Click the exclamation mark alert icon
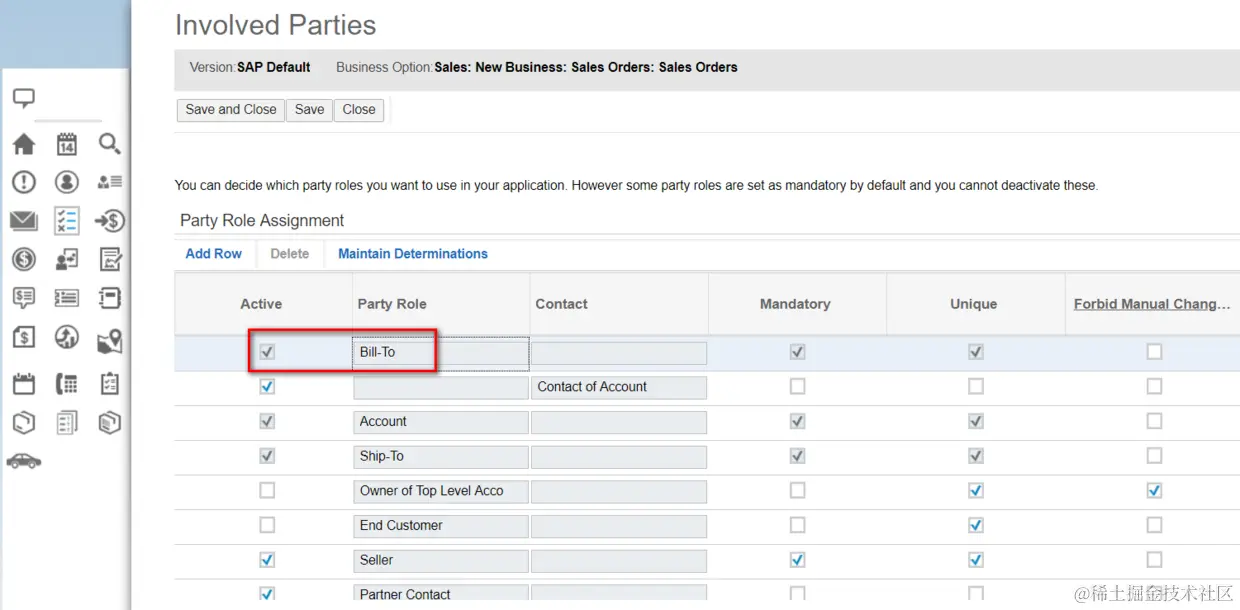 24,182
